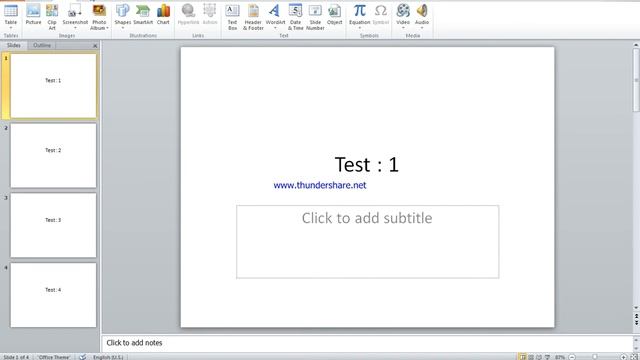Screen dimensions: 640x360
Task: Click into the 'Click to add notes' area
Action: pos(367,343)
